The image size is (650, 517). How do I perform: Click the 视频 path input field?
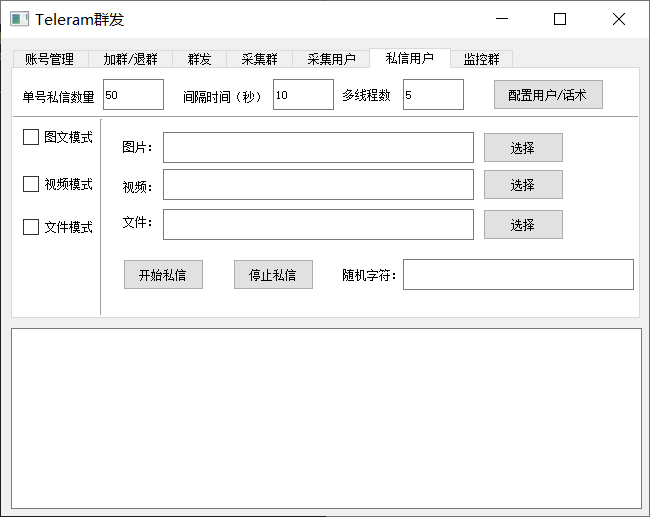tap(318, 184)
